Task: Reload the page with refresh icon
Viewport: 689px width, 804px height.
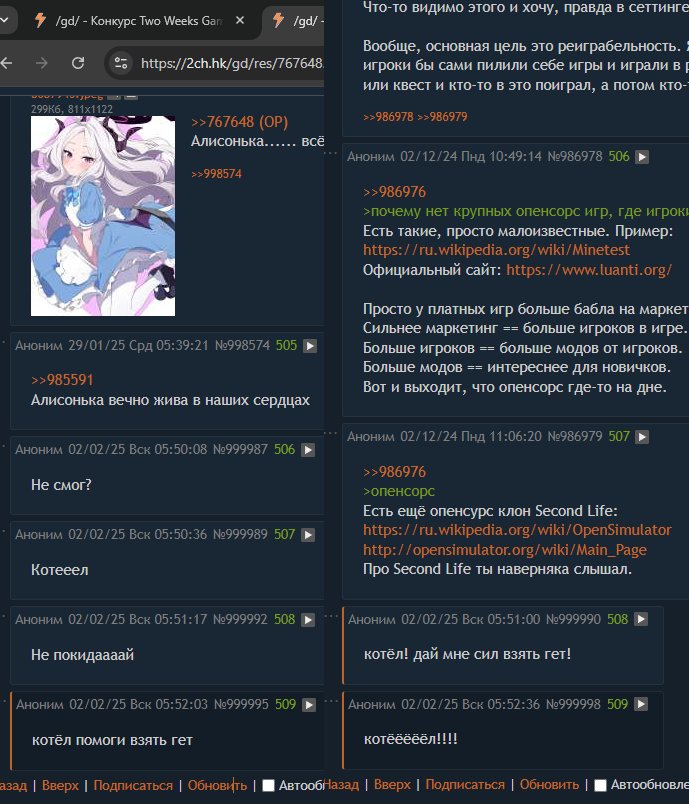Action: (78, 63)
